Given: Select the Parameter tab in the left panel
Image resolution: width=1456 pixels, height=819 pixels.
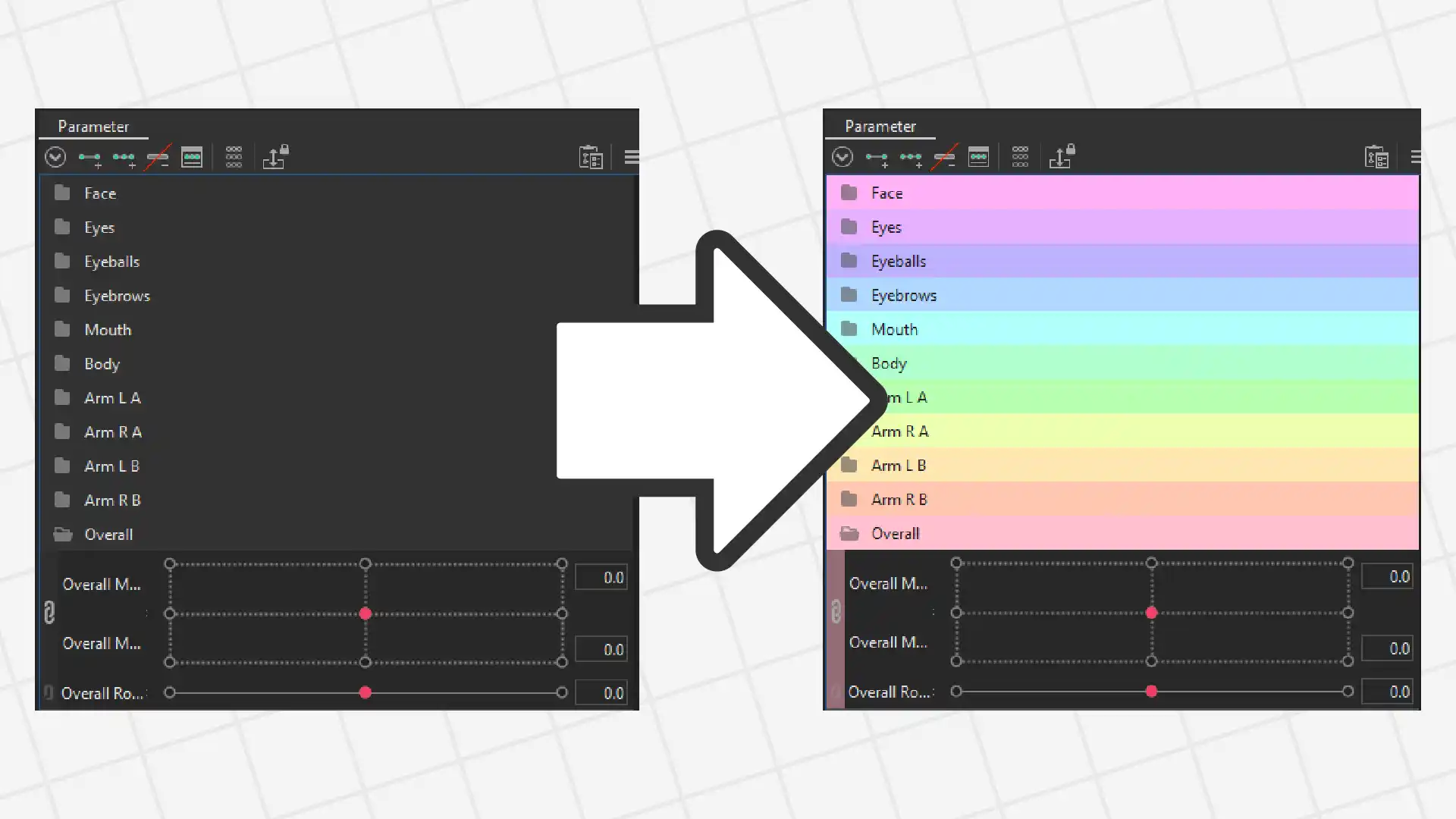Looking at the screenshot, I should coord(93,127).
